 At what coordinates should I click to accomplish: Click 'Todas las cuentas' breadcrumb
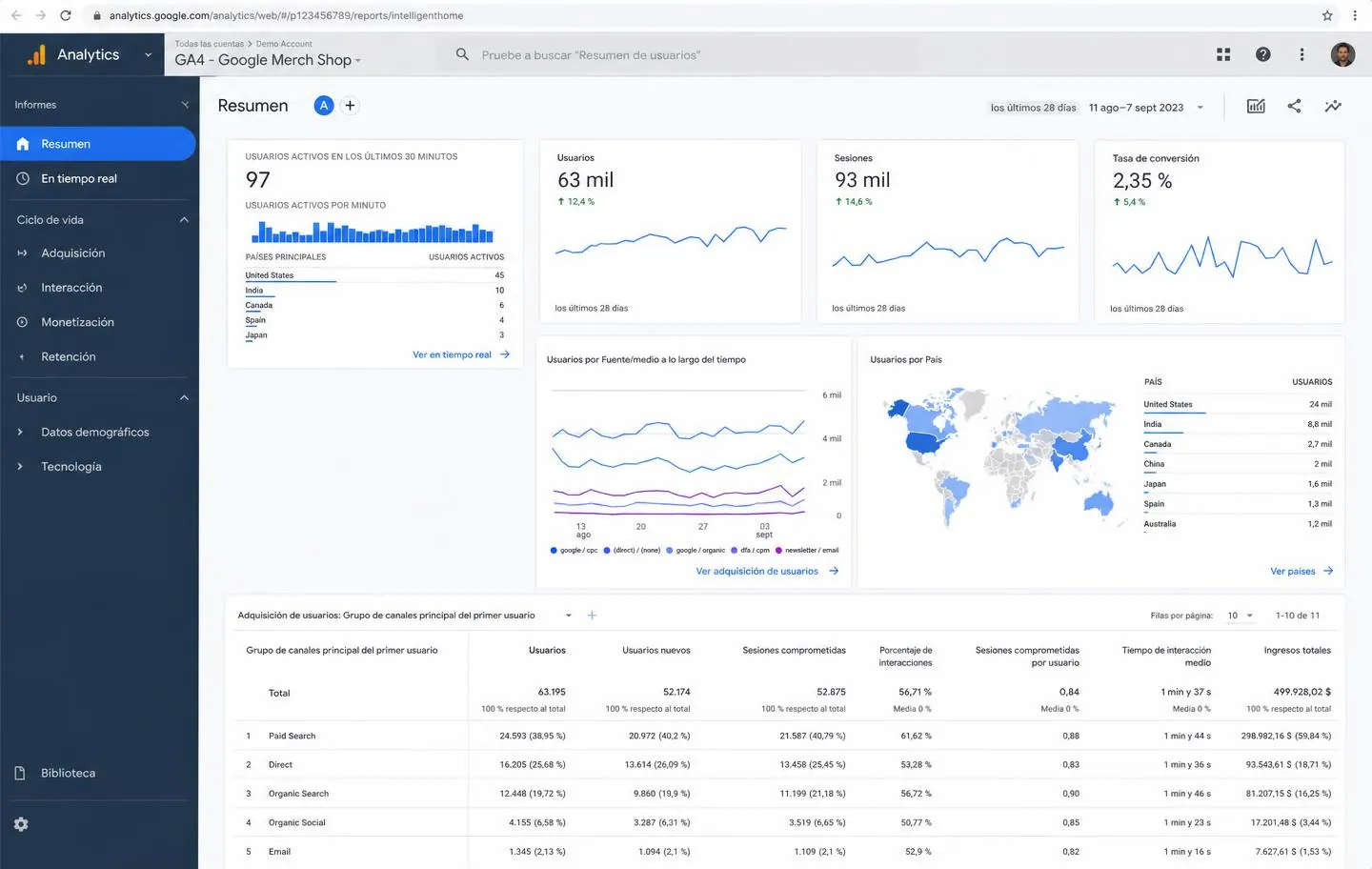click(210, 44)
